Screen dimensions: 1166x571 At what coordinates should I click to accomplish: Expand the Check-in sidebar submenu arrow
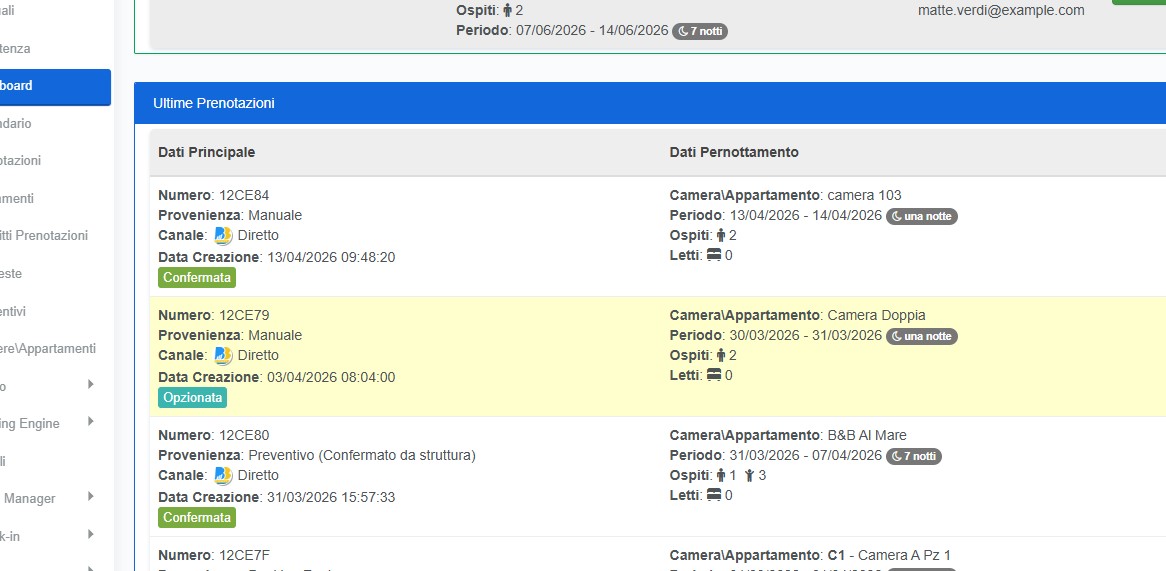tap(90, 535)
